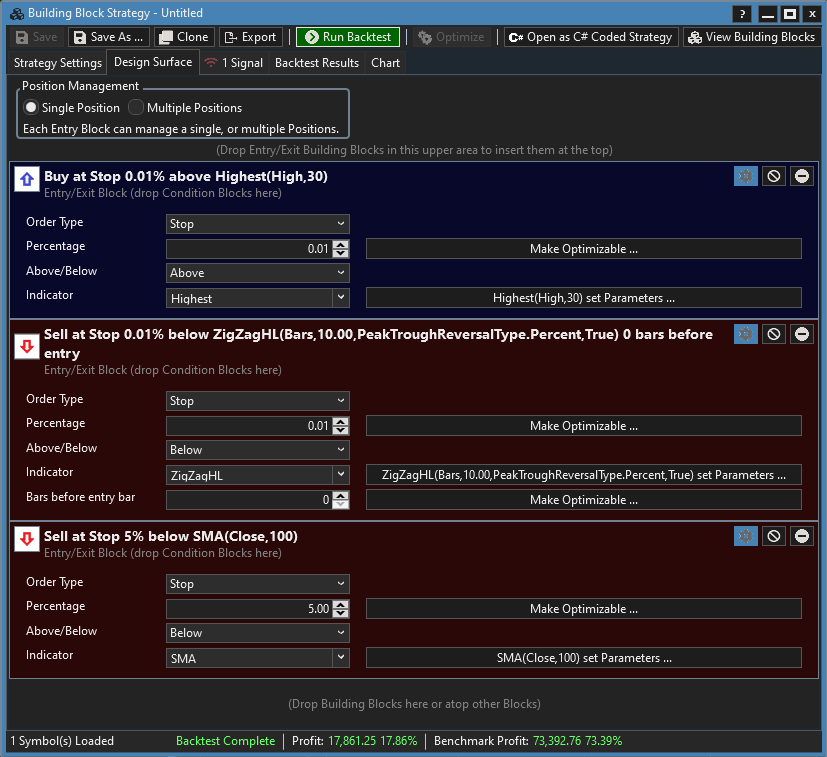The image size is (827, 757).
Task: Open Above/Below dropdown in SMA block
Action: coord(257,633)
